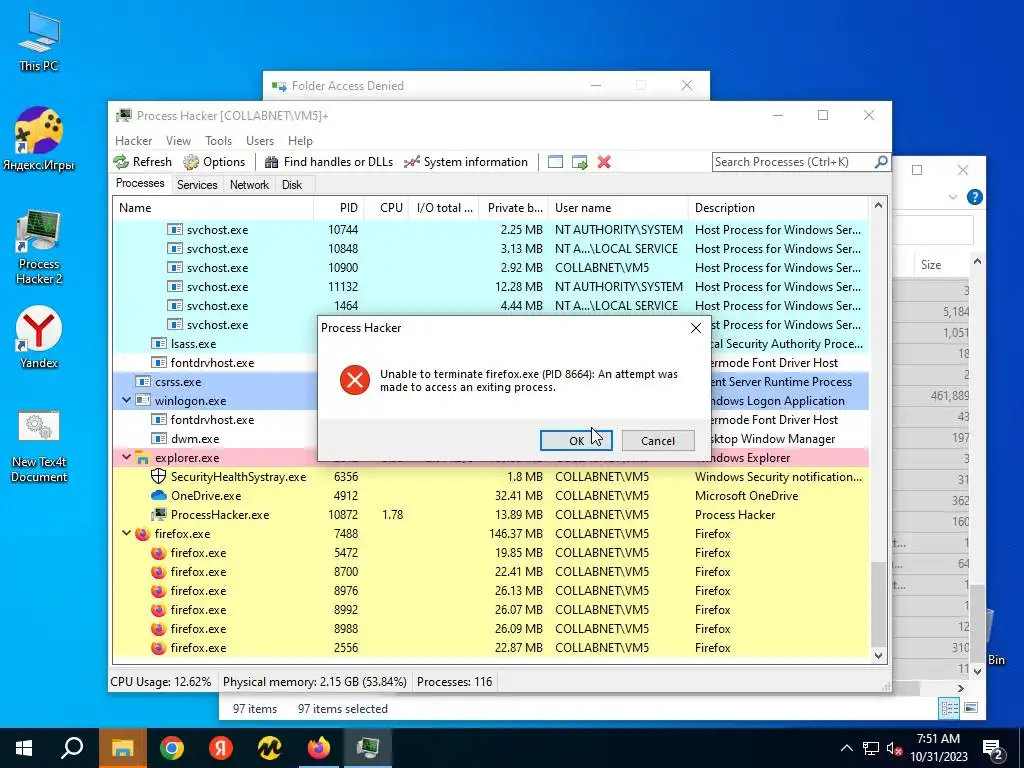The height and width of the screenshot is (768, 1024).
Task: Open System information graph icon
Action: (x=411, y=162)
